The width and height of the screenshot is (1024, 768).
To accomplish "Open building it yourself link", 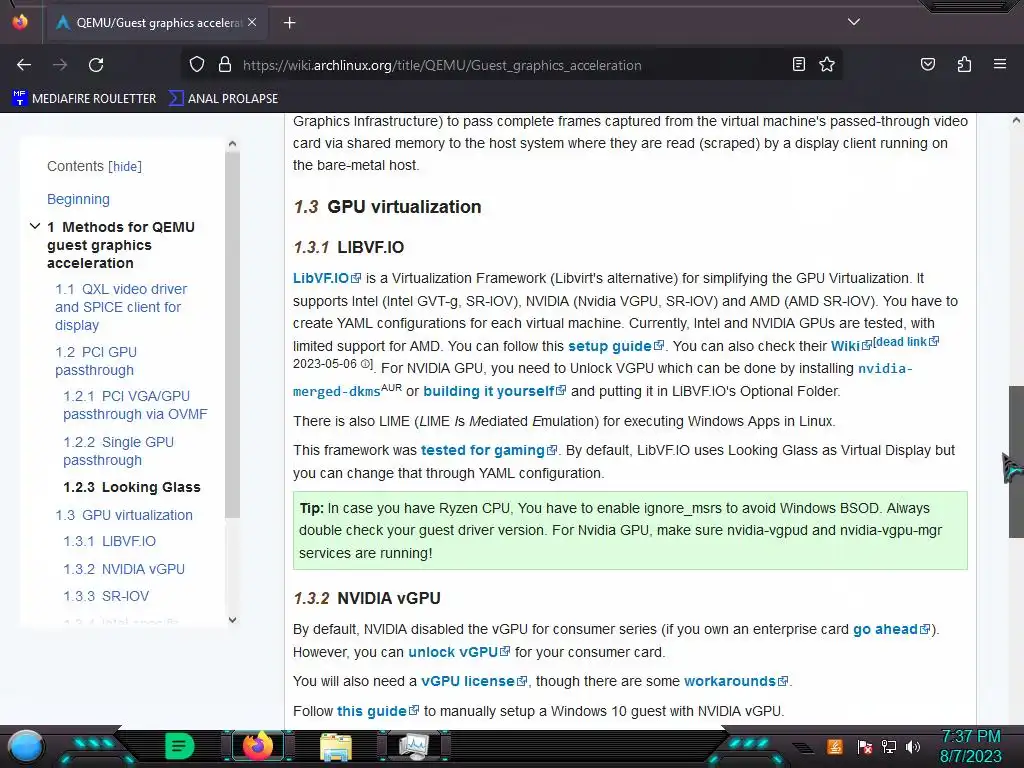I will click(x=494, y=391).
